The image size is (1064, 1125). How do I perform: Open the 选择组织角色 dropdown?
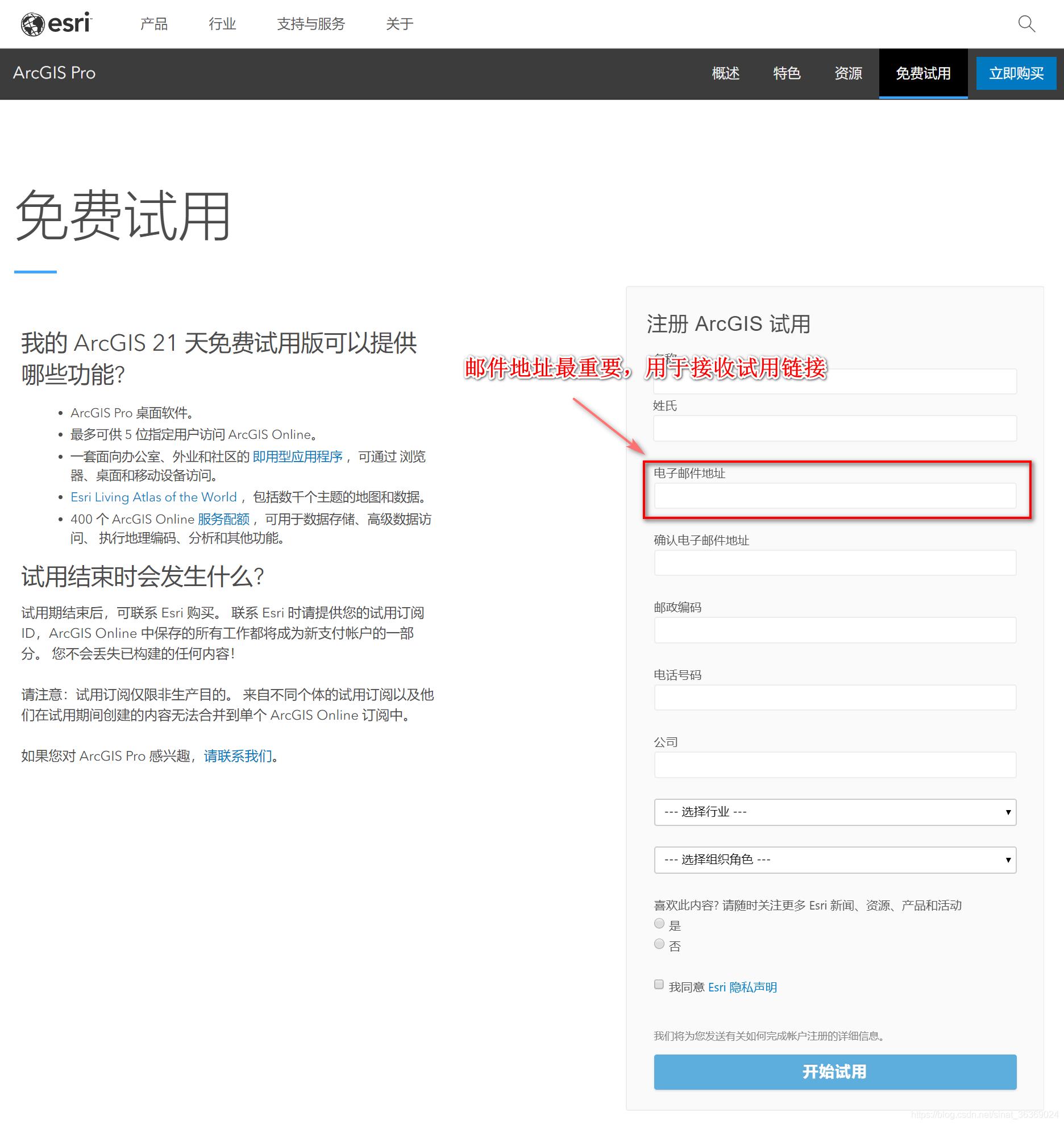(x=834, y=860)
